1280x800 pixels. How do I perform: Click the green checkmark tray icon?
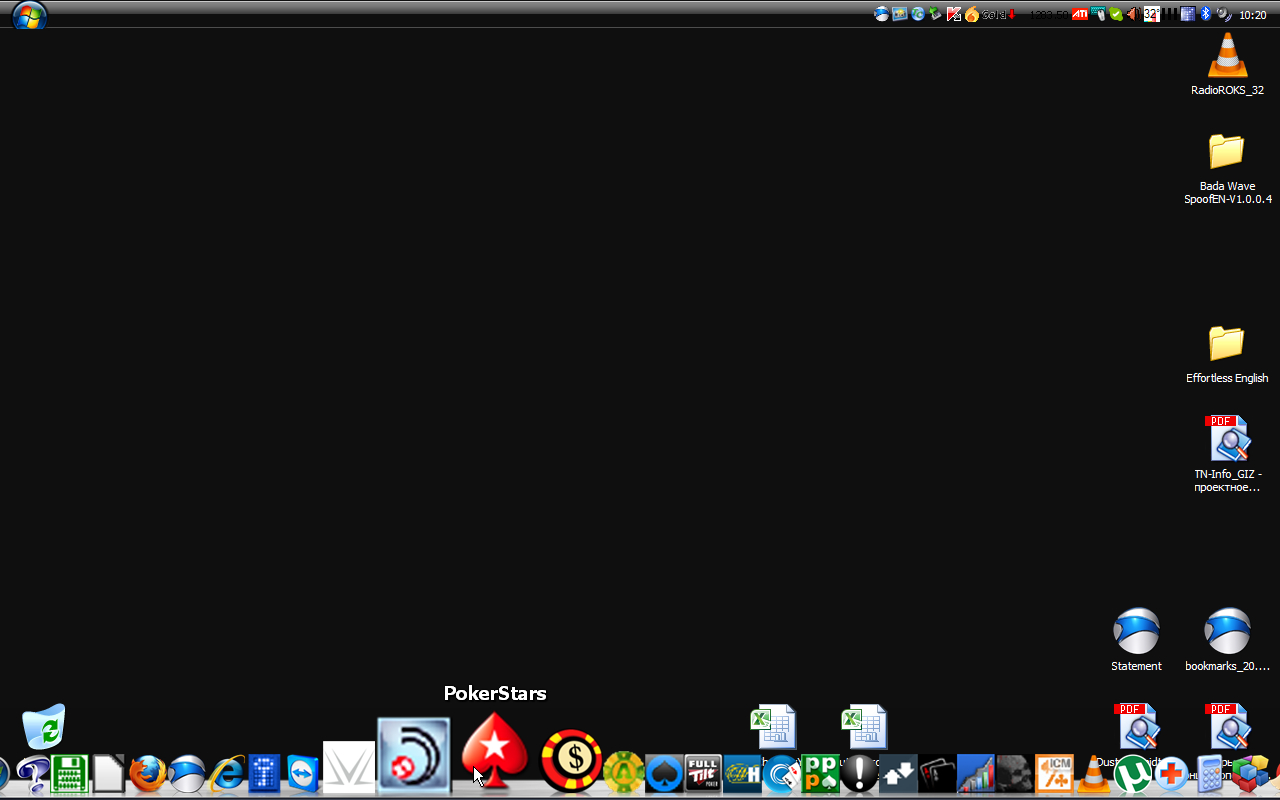(x=1116, y=14)
